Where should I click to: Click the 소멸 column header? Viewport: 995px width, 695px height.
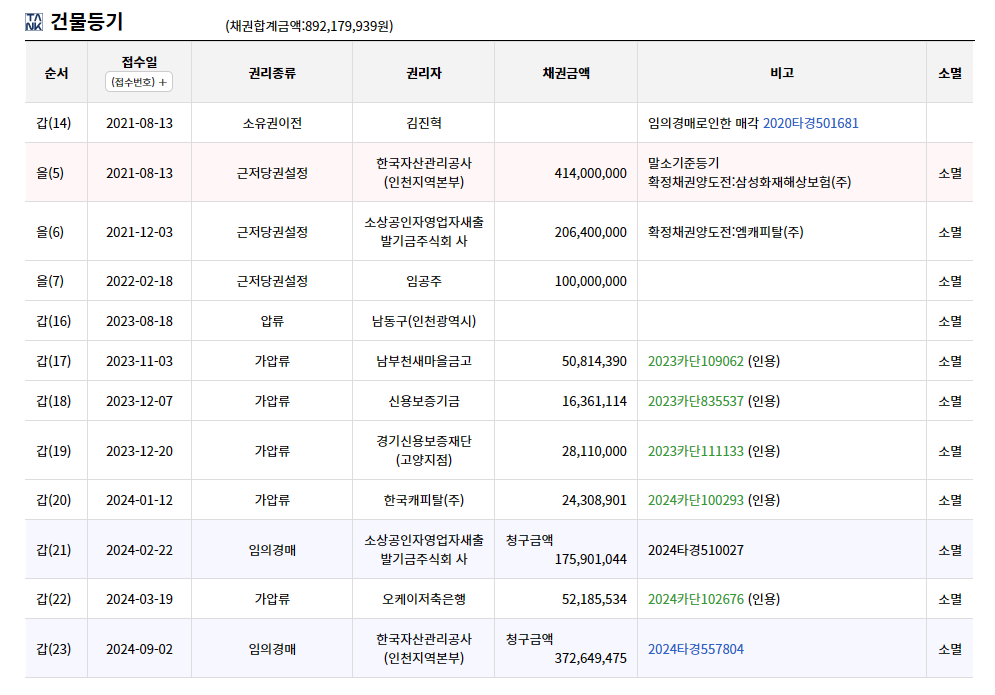point(950,73)
